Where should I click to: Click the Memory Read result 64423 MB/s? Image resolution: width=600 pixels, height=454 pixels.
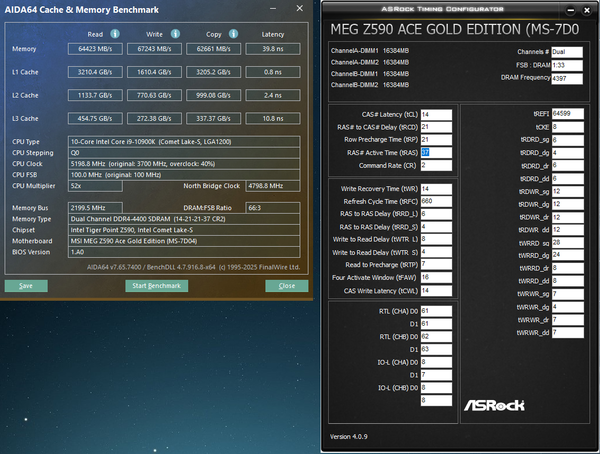[x=95, y=49]
